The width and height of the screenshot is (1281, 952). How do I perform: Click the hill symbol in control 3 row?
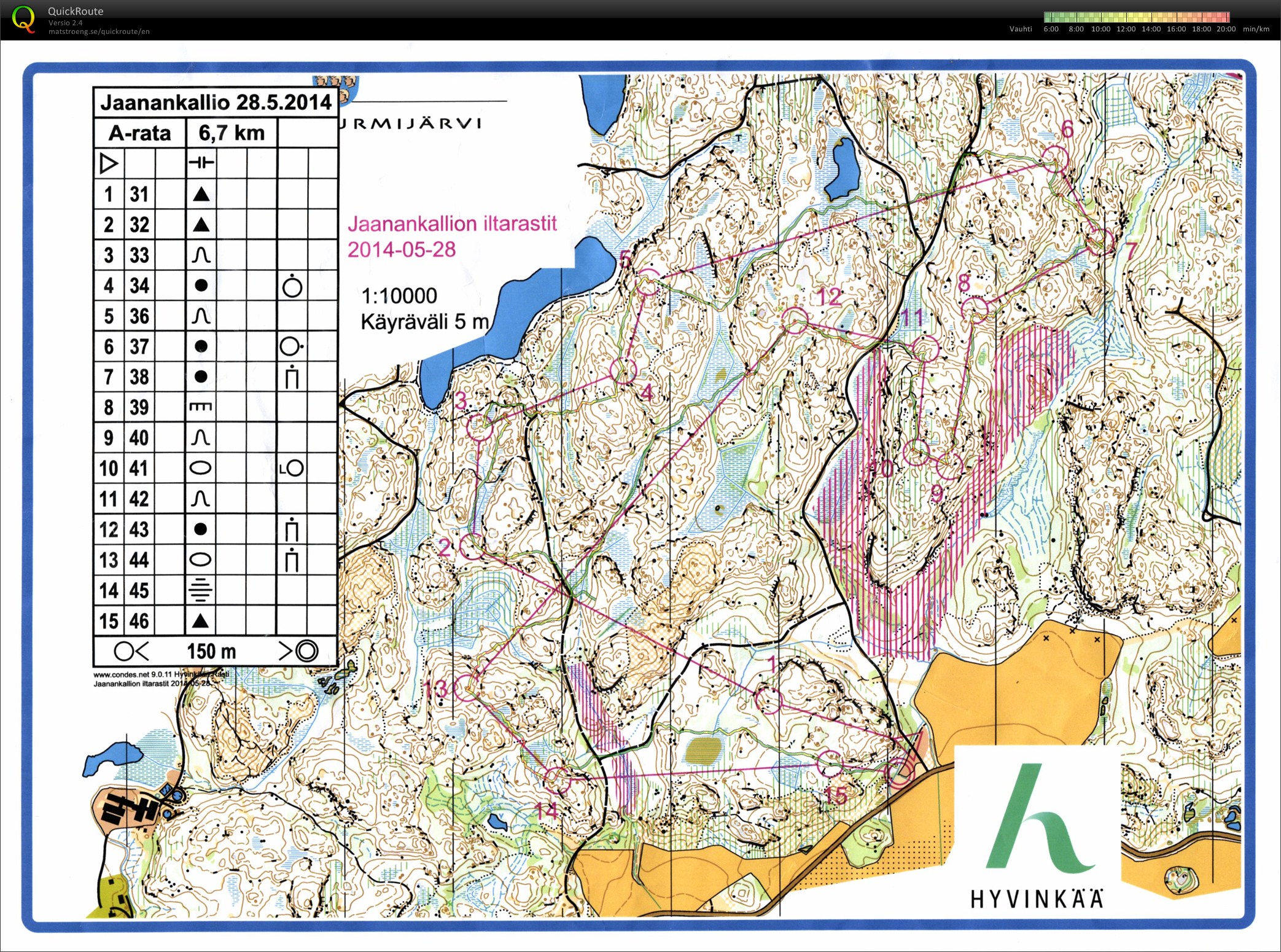(x=201, y=255)
